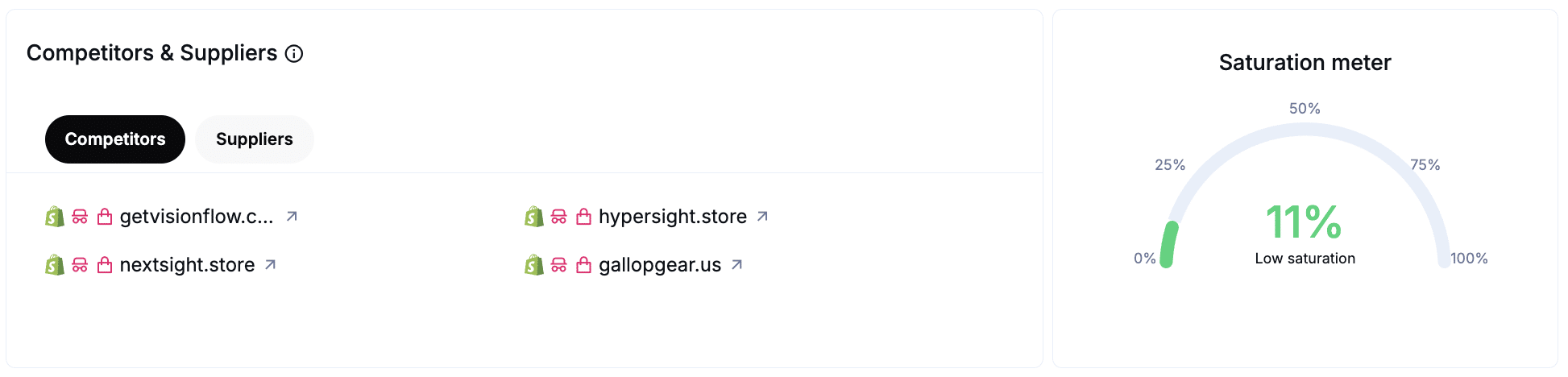Visit nextsight.store competitor link

click(187, 265)
